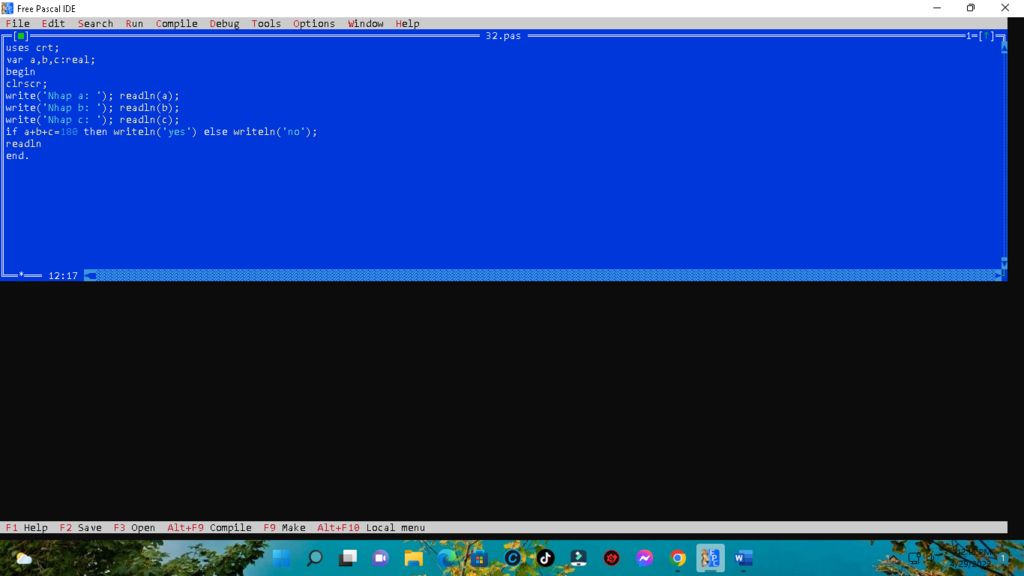Click F3 Open in the status bar
The image size is (1024, 576).
point(134,528)
